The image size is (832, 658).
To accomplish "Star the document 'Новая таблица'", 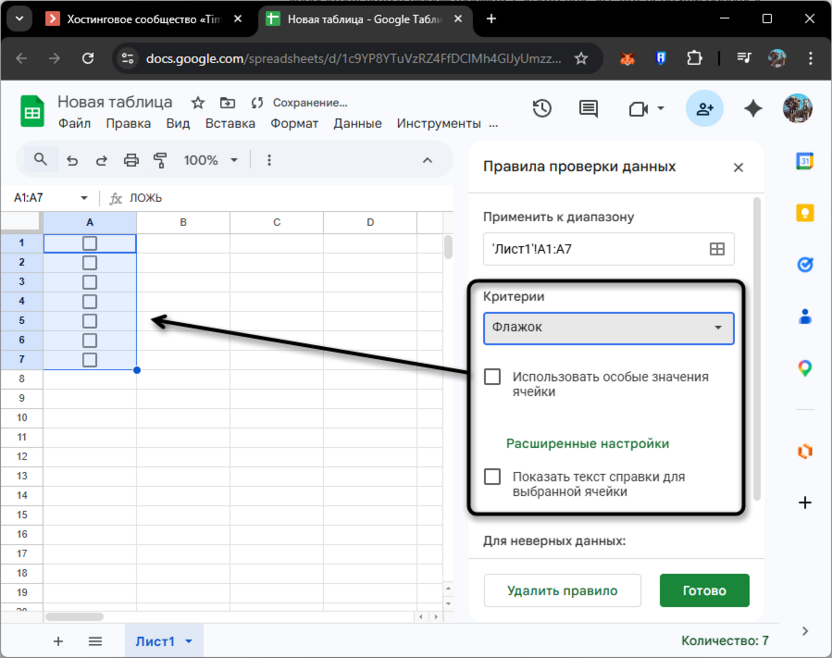I will [x=196, y=101].
